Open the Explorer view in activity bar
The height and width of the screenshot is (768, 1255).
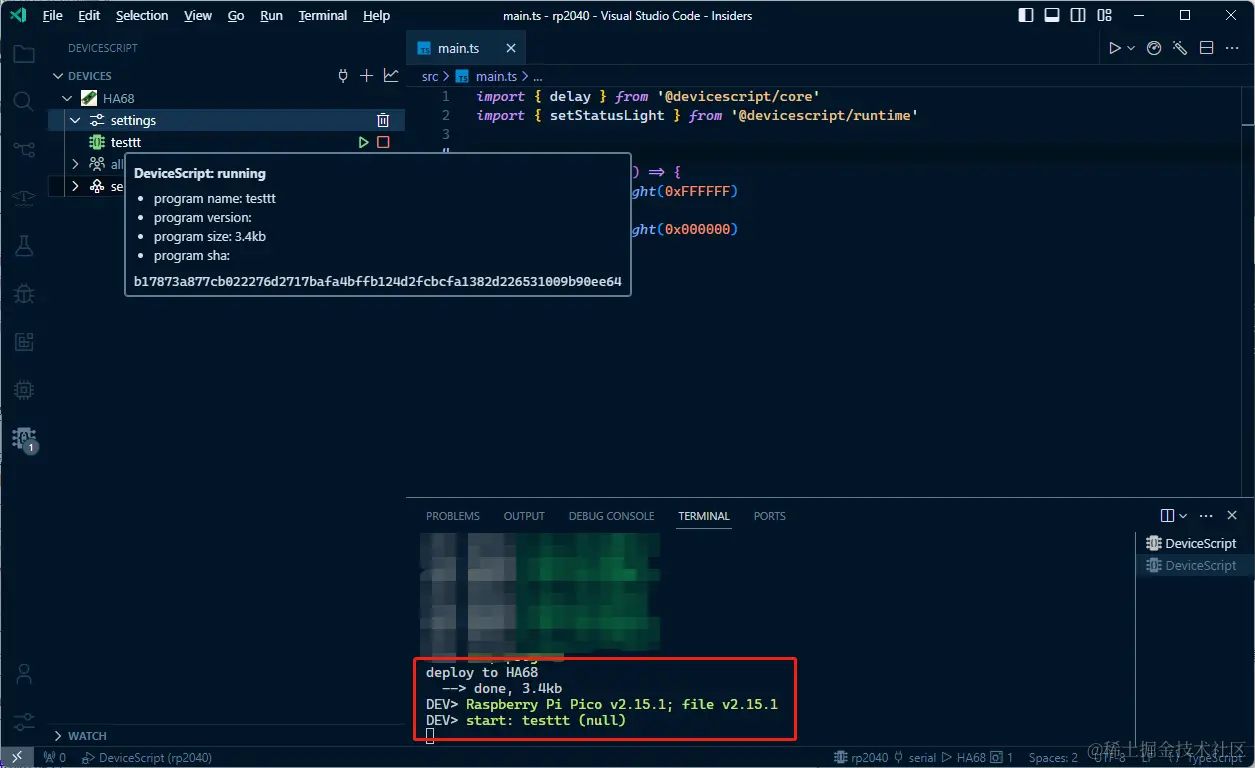point(23,54)
